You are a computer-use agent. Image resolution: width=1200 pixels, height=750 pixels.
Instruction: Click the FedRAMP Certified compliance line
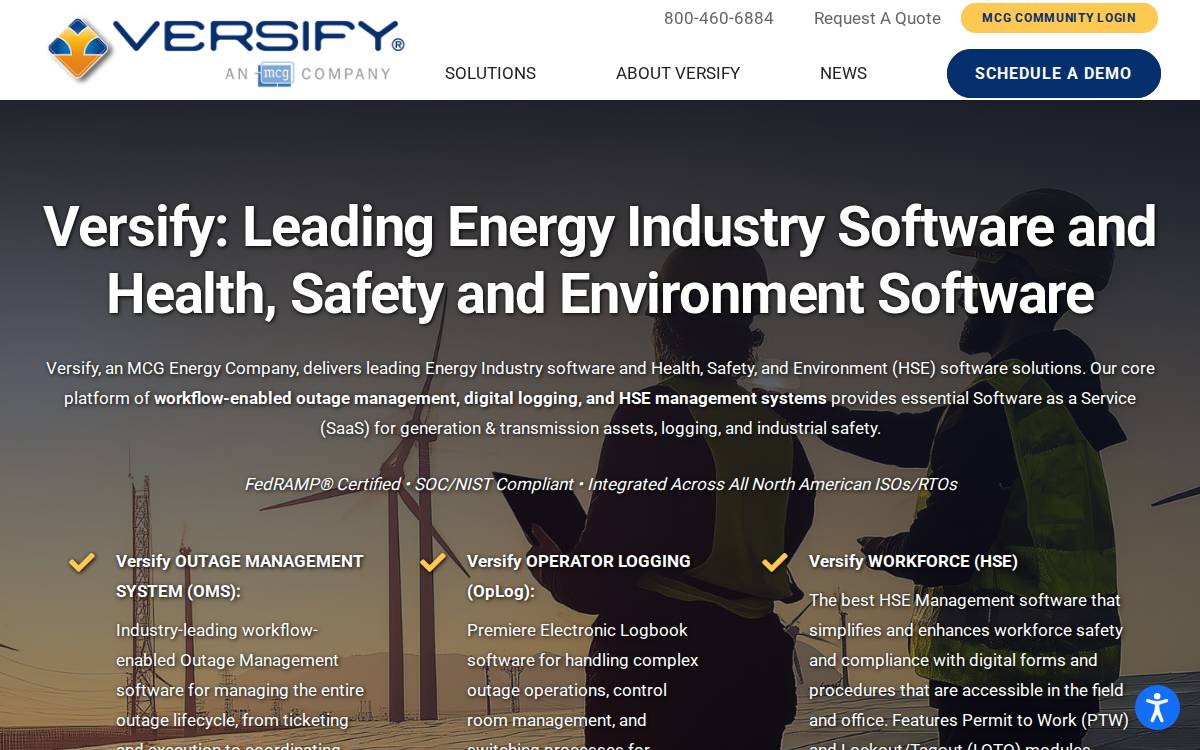point(600,484)
